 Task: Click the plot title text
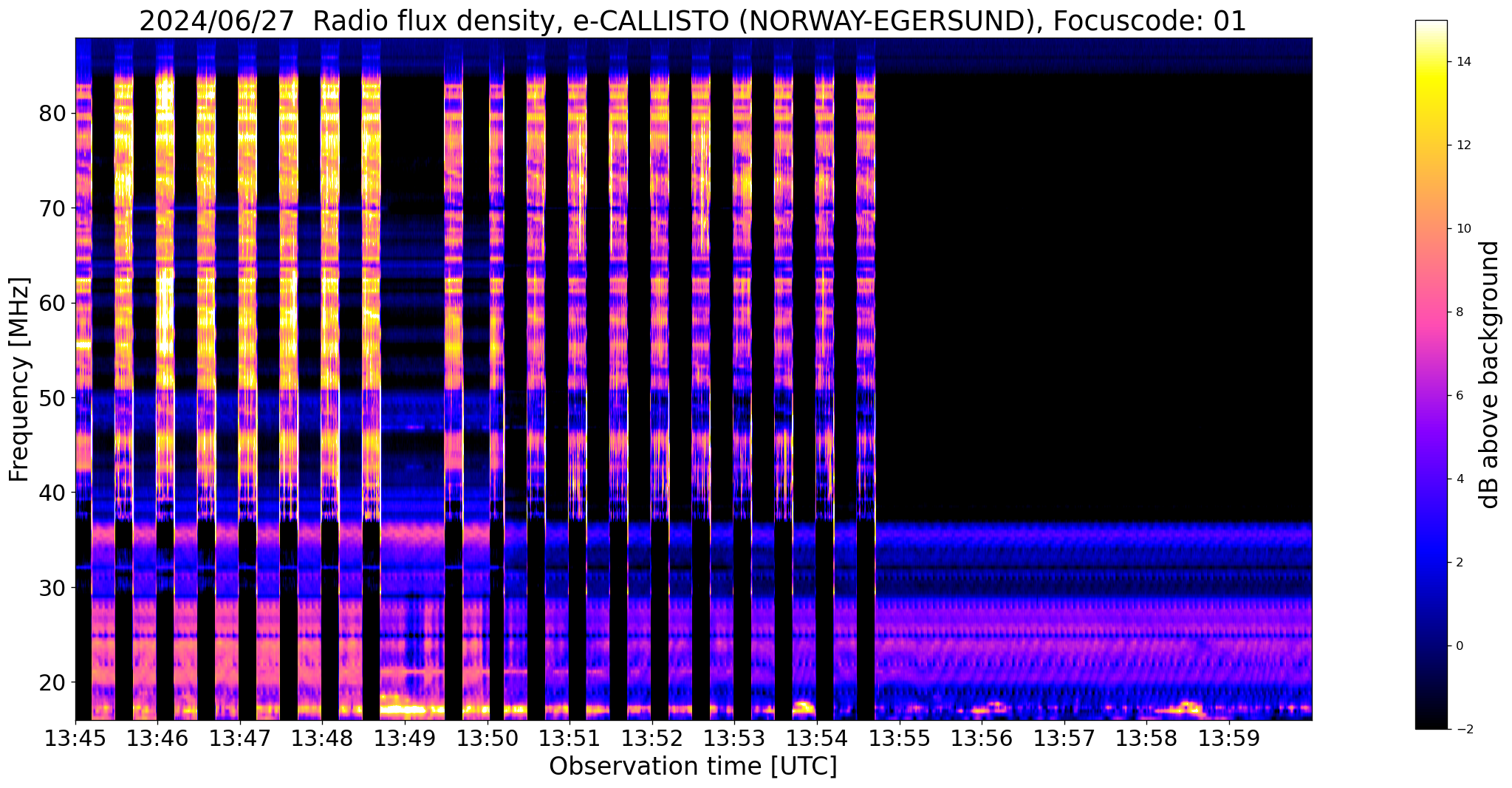[692, 21]
